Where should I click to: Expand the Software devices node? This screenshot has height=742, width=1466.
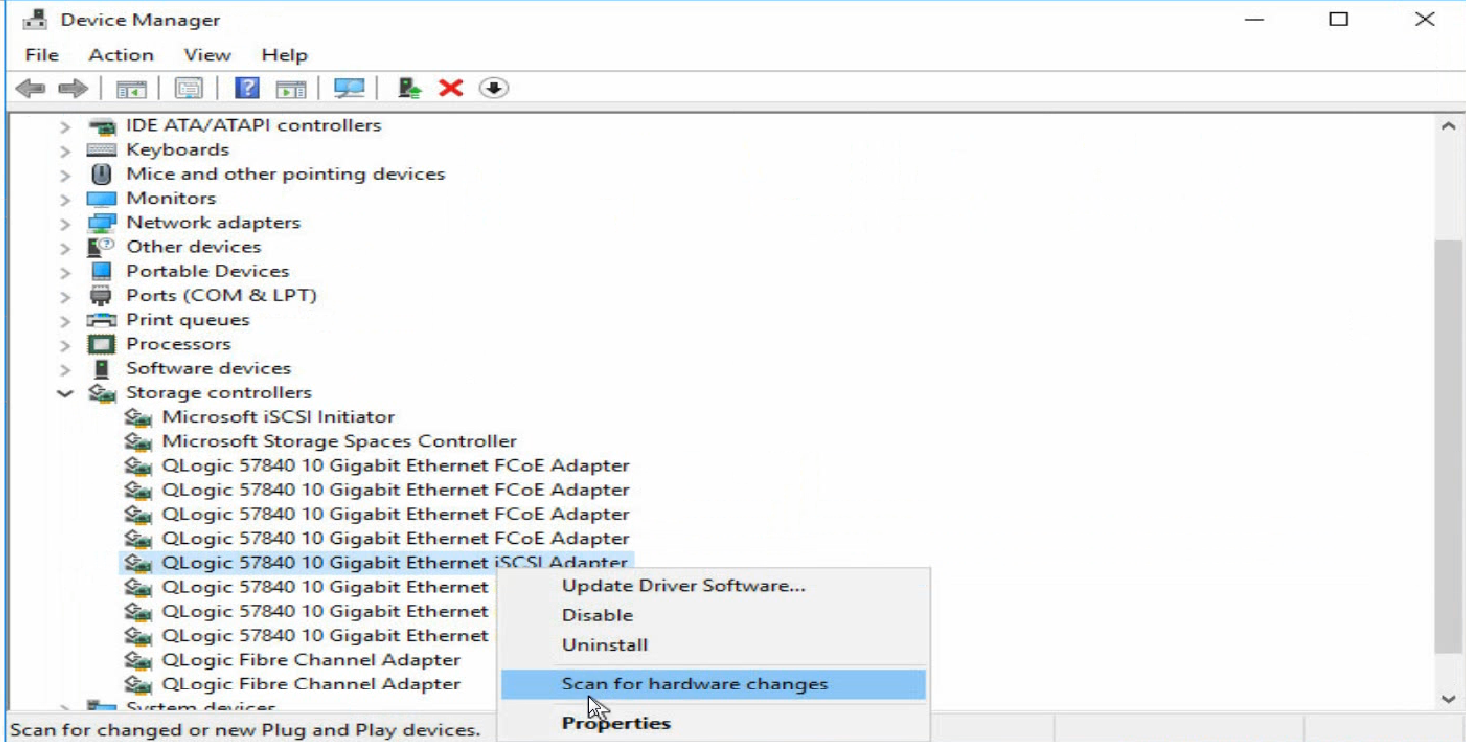(65, 370)
